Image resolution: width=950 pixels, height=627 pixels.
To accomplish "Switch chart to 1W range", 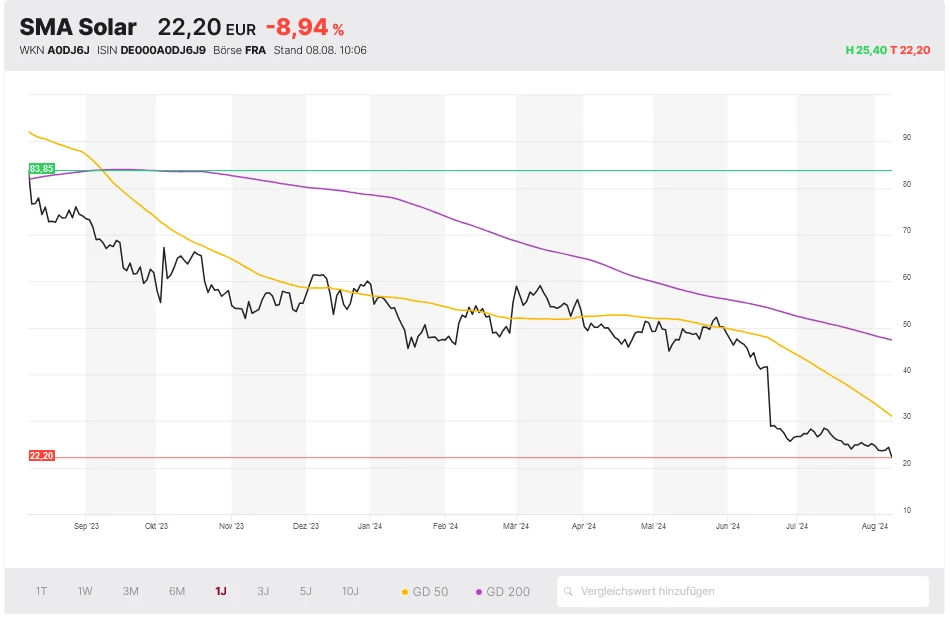I will coord(85,591).
